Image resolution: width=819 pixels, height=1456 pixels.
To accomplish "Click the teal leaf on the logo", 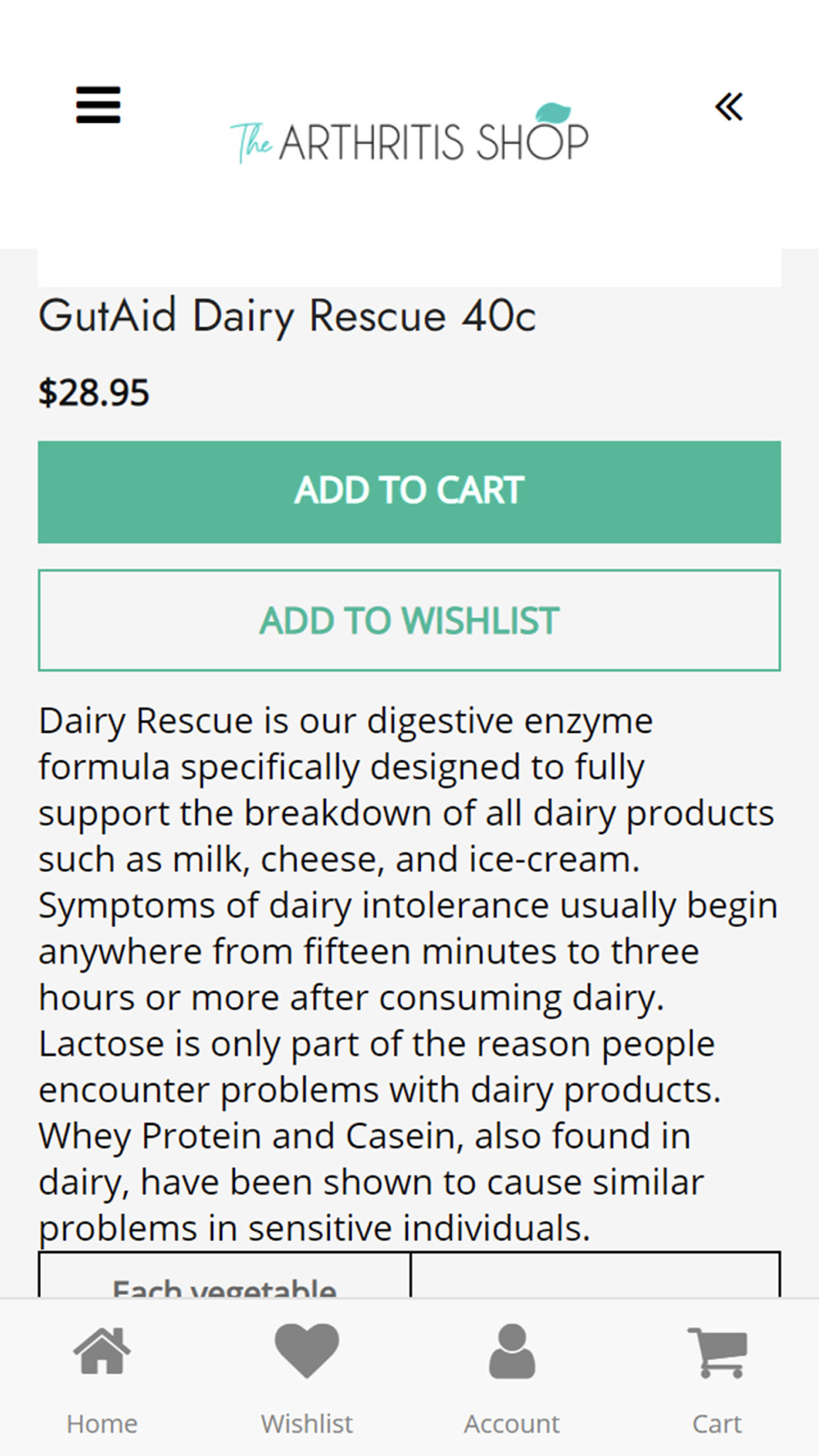I will 554,113.
